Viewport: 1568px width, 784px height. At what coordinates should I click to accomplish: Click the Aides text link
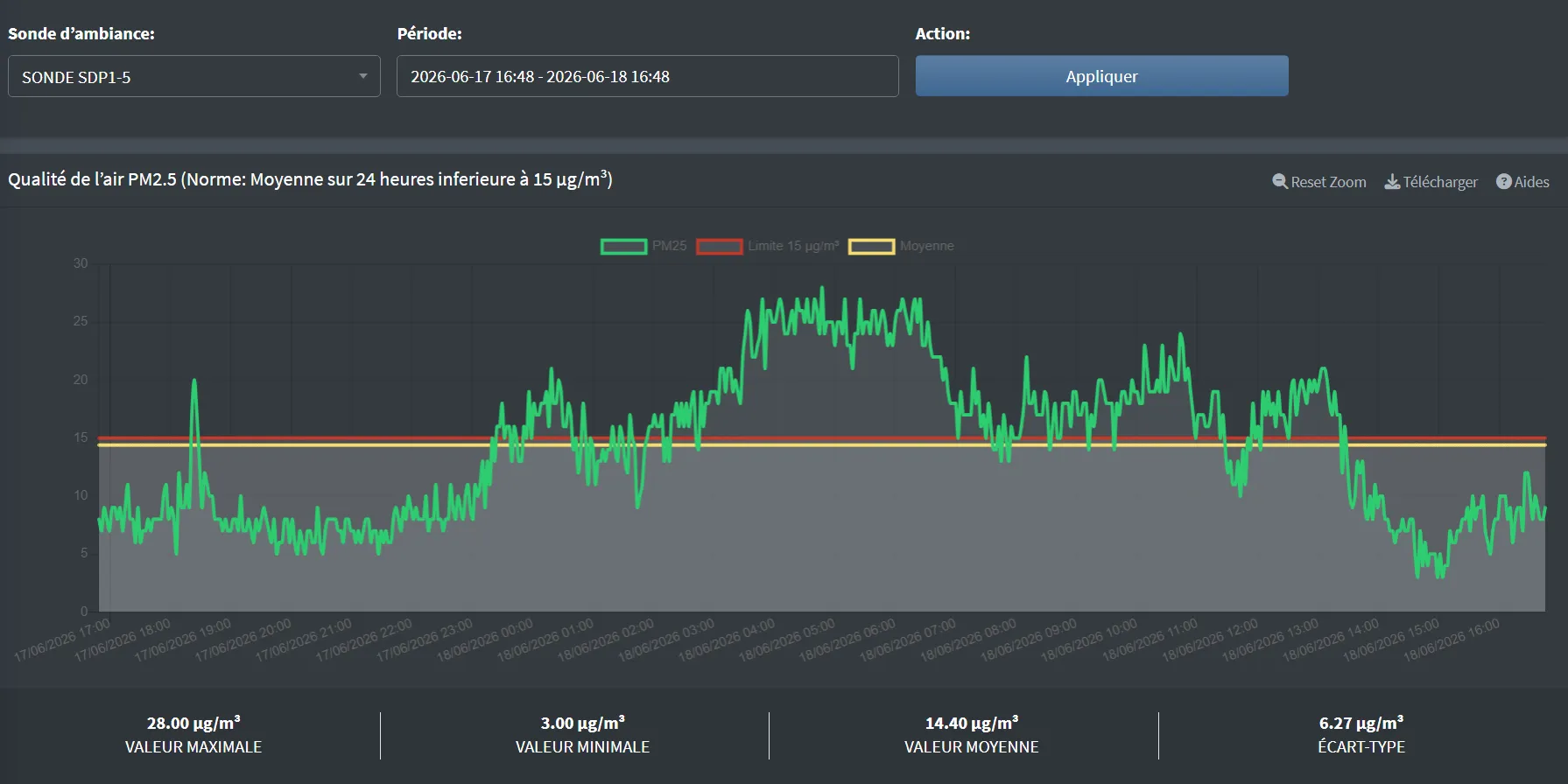[1531, 182]
